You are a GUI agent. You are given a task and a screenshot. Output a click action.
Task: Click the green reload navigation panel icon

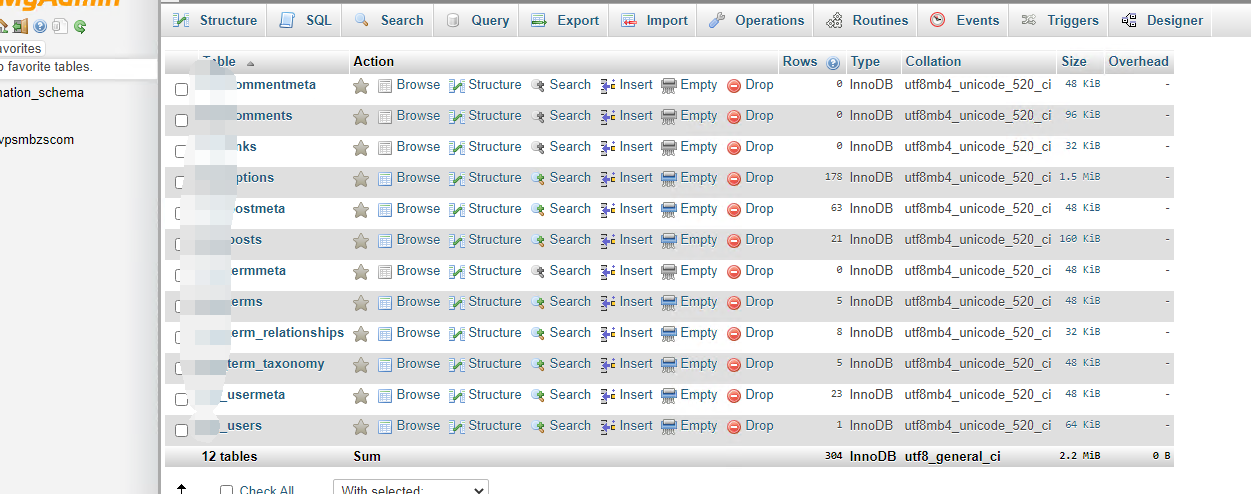tap(80, 27)
